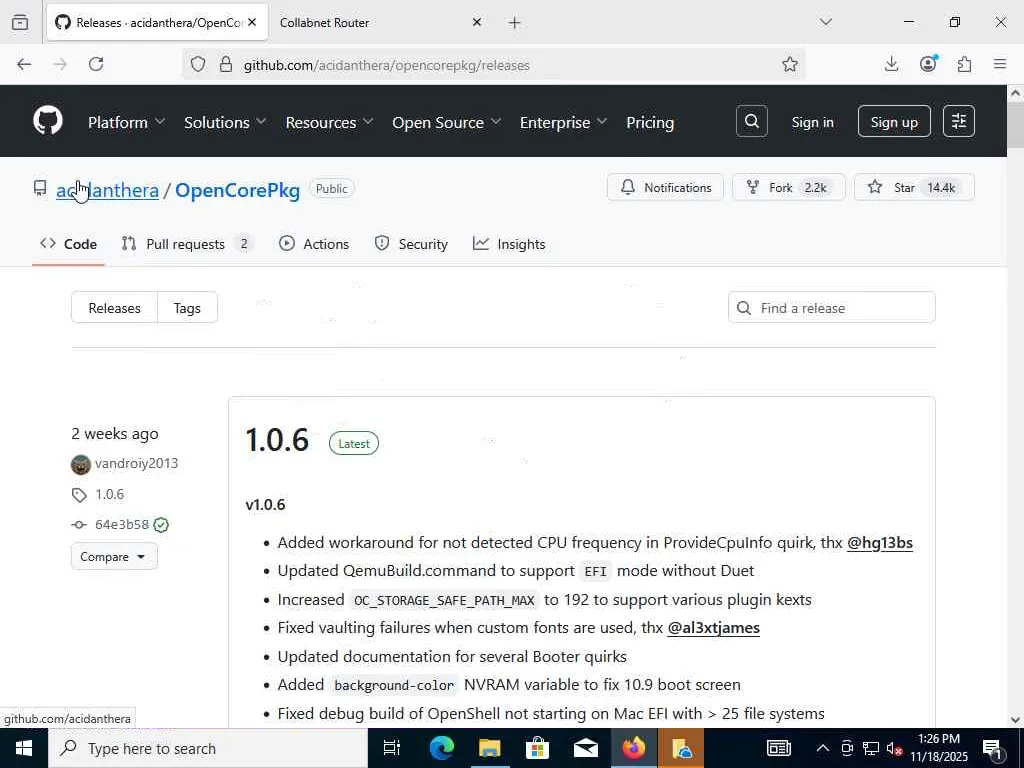Open the 1.0.6 tag link
This screenshot has height=768, width=1024.
pos(110,494)
